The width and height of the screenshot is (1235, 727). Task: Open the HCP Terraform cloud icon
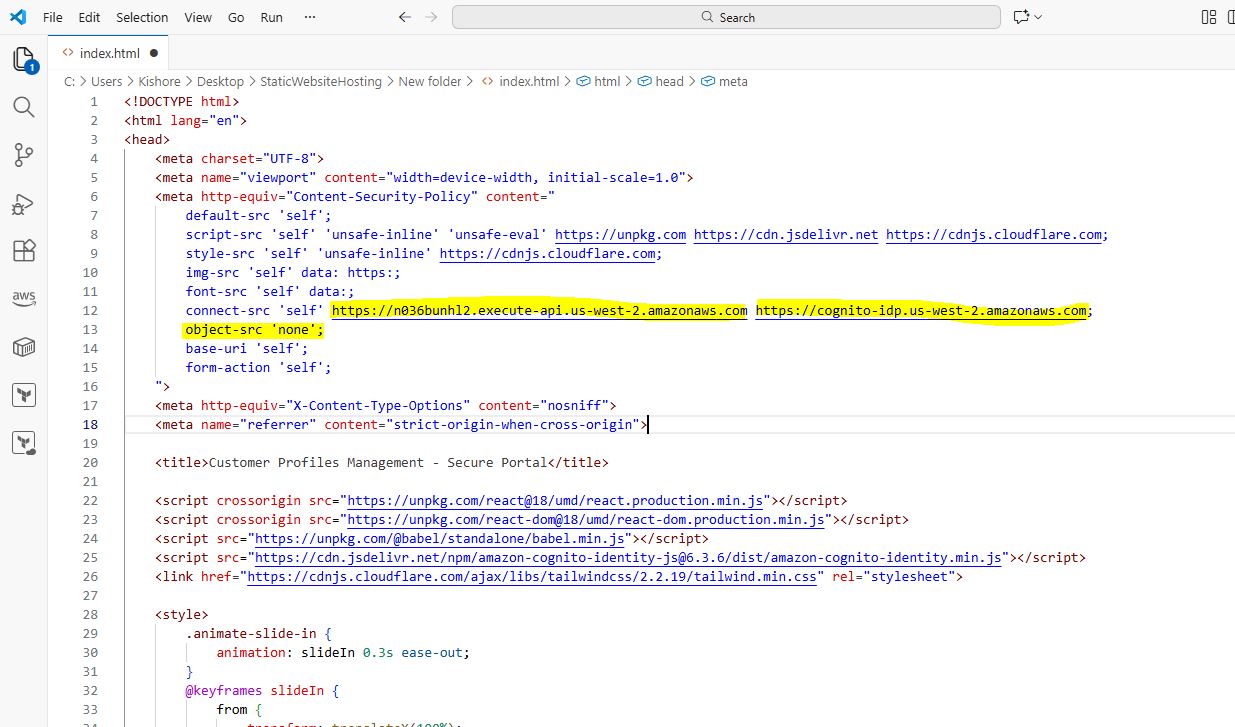[x=24, y=442]
